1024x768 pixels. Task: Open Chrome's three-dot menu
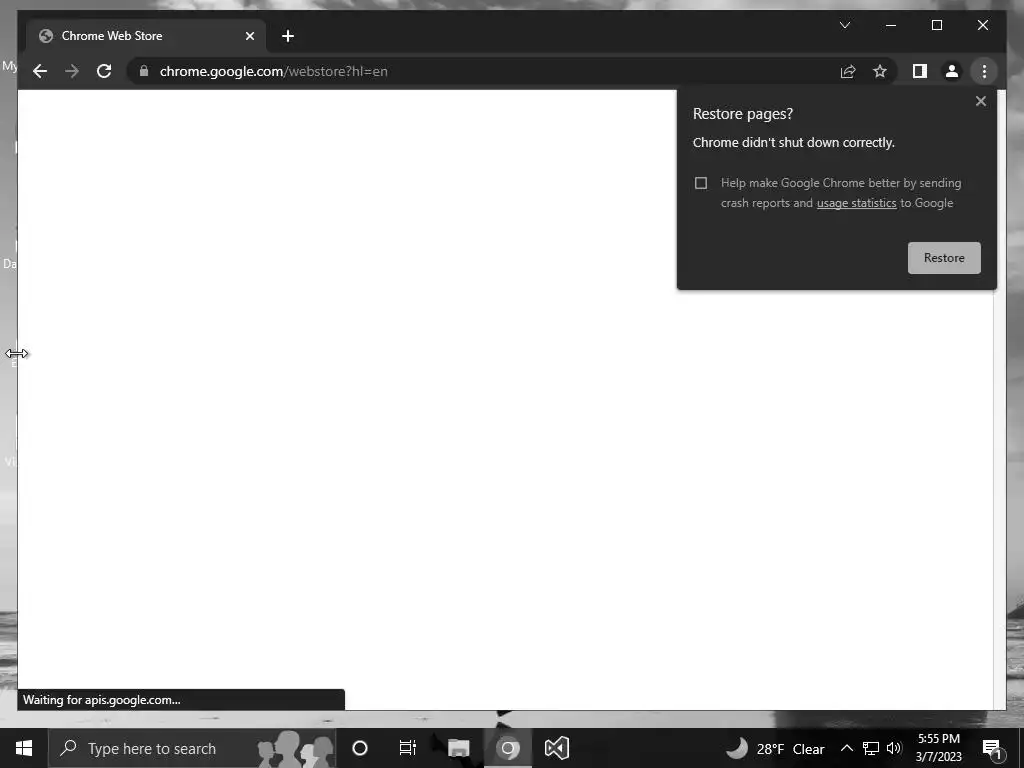pos(984,71)
